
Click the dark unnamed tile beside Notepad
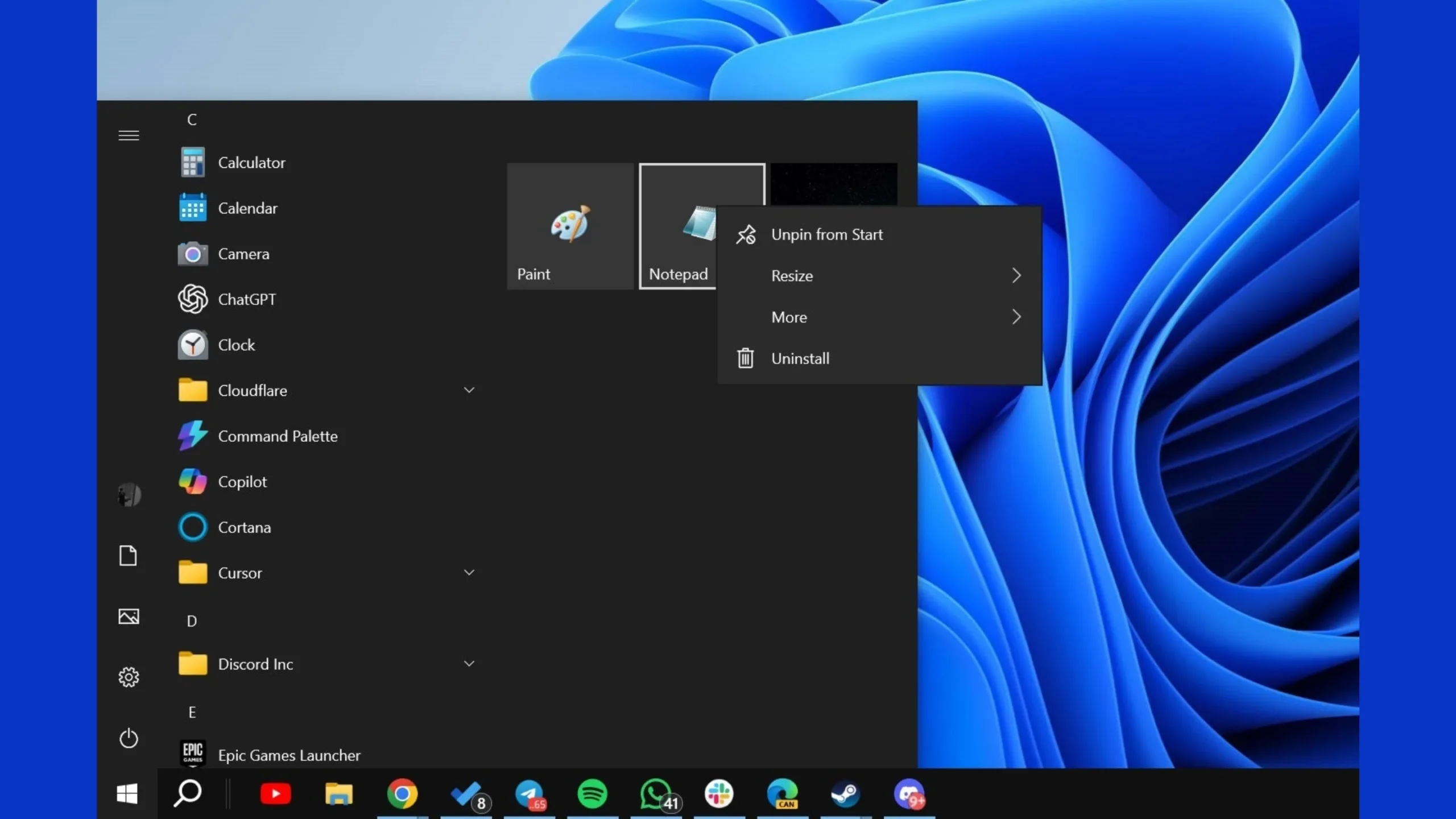pyautogui.click(x=834, y=184)
